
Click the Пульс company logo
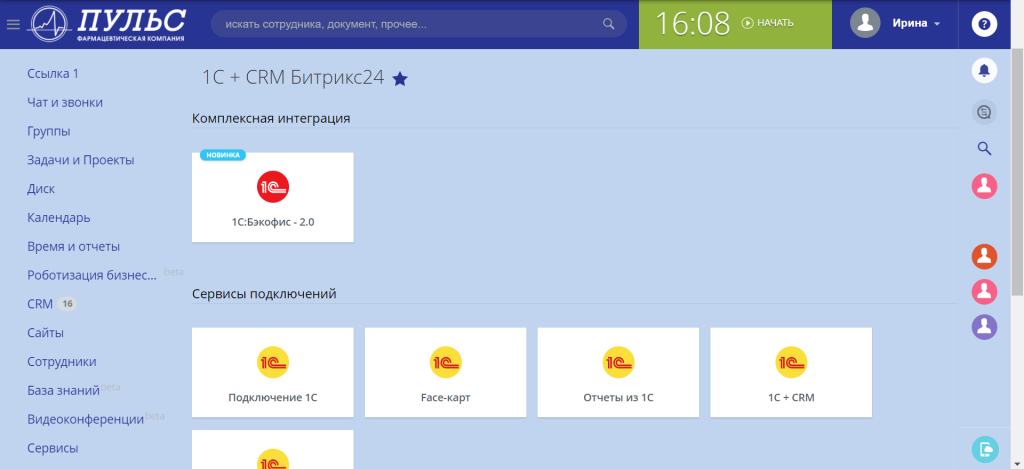108,24
